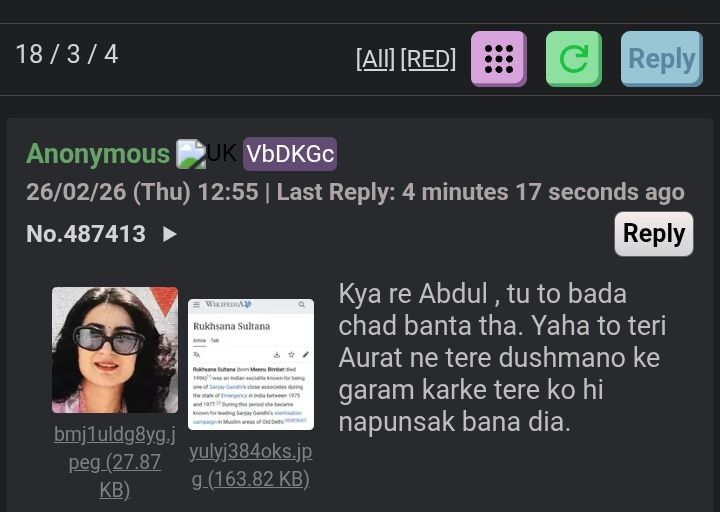Click the blue Reply button at top

coord(662,59)
